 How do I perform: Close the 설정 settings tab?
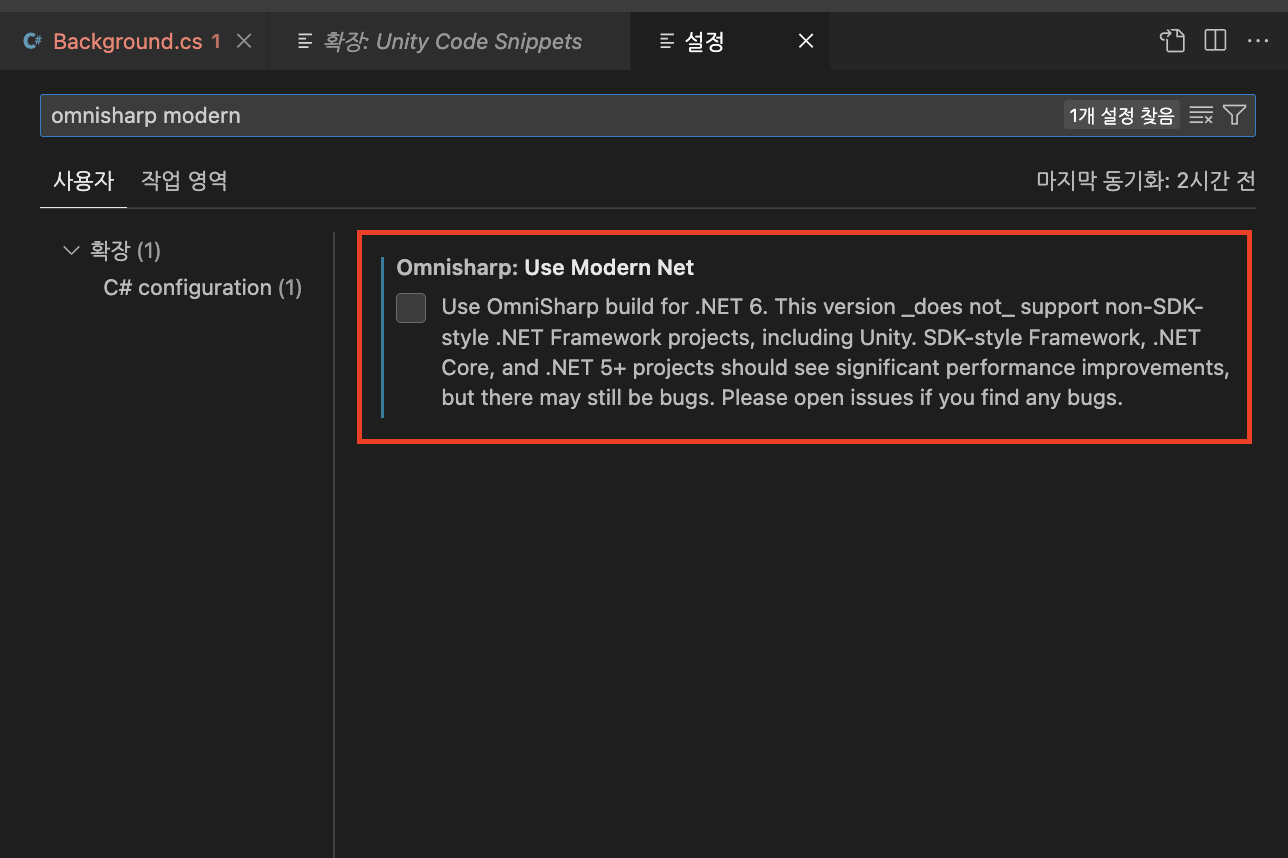click(806, 41)
